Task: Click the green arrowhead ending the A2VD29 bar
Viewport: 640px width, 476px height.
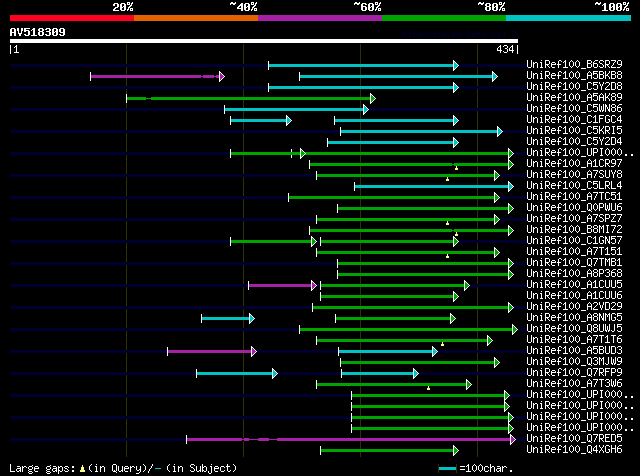Action: click(511, 307)
